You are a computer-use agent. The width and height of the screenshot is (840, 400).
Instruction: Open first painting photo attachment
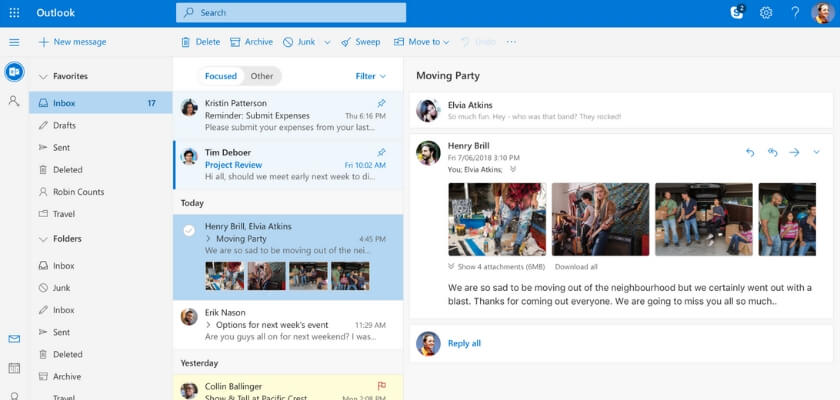(x=497, y=219)
